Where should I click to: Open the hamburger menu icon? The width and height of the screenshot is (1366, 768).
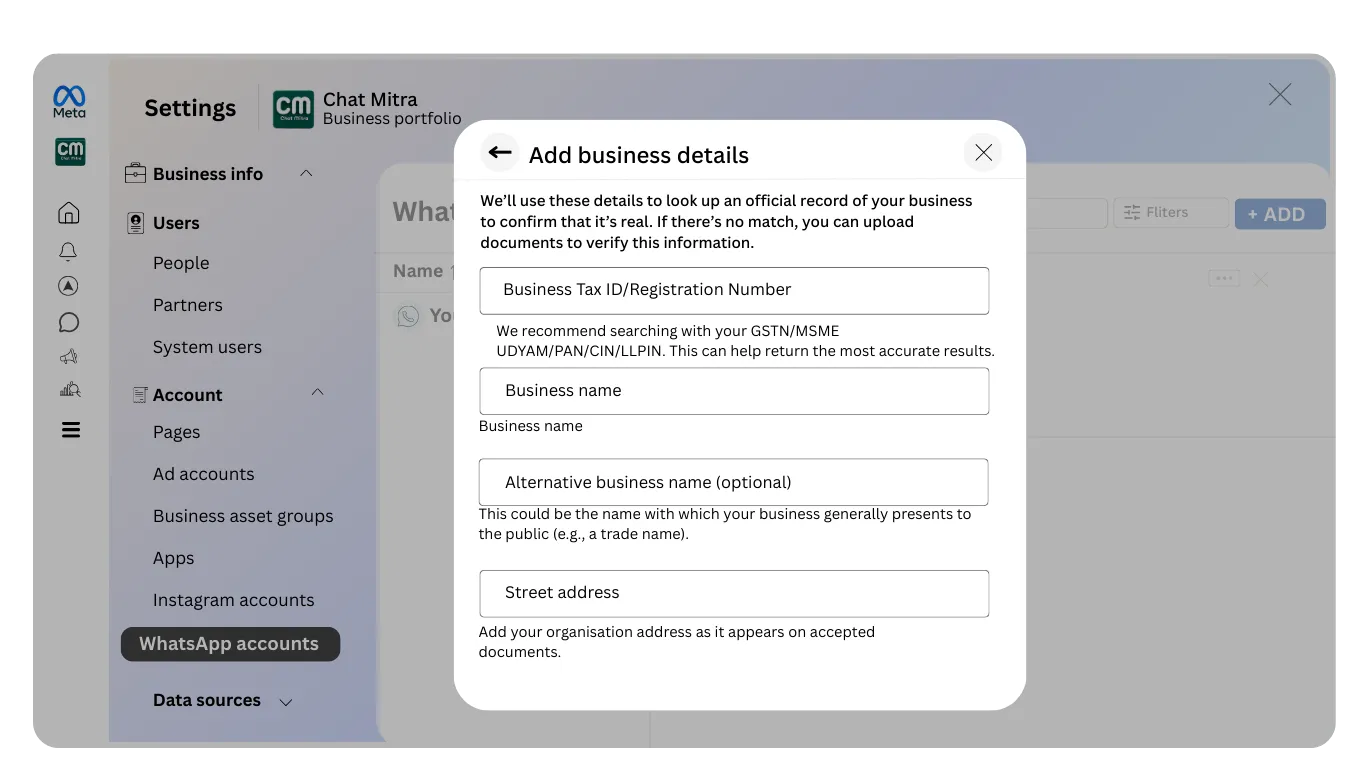[x=69, y=429]
